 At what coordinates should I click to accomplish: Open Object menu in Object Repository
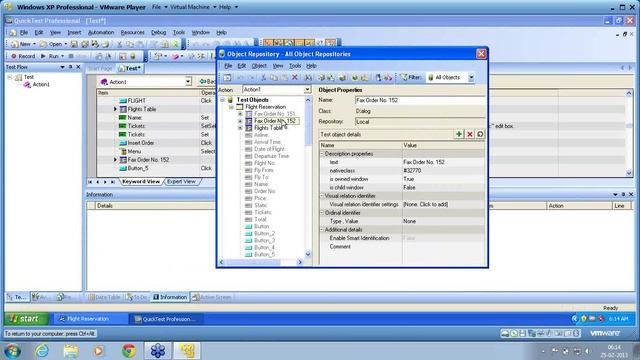259,66
